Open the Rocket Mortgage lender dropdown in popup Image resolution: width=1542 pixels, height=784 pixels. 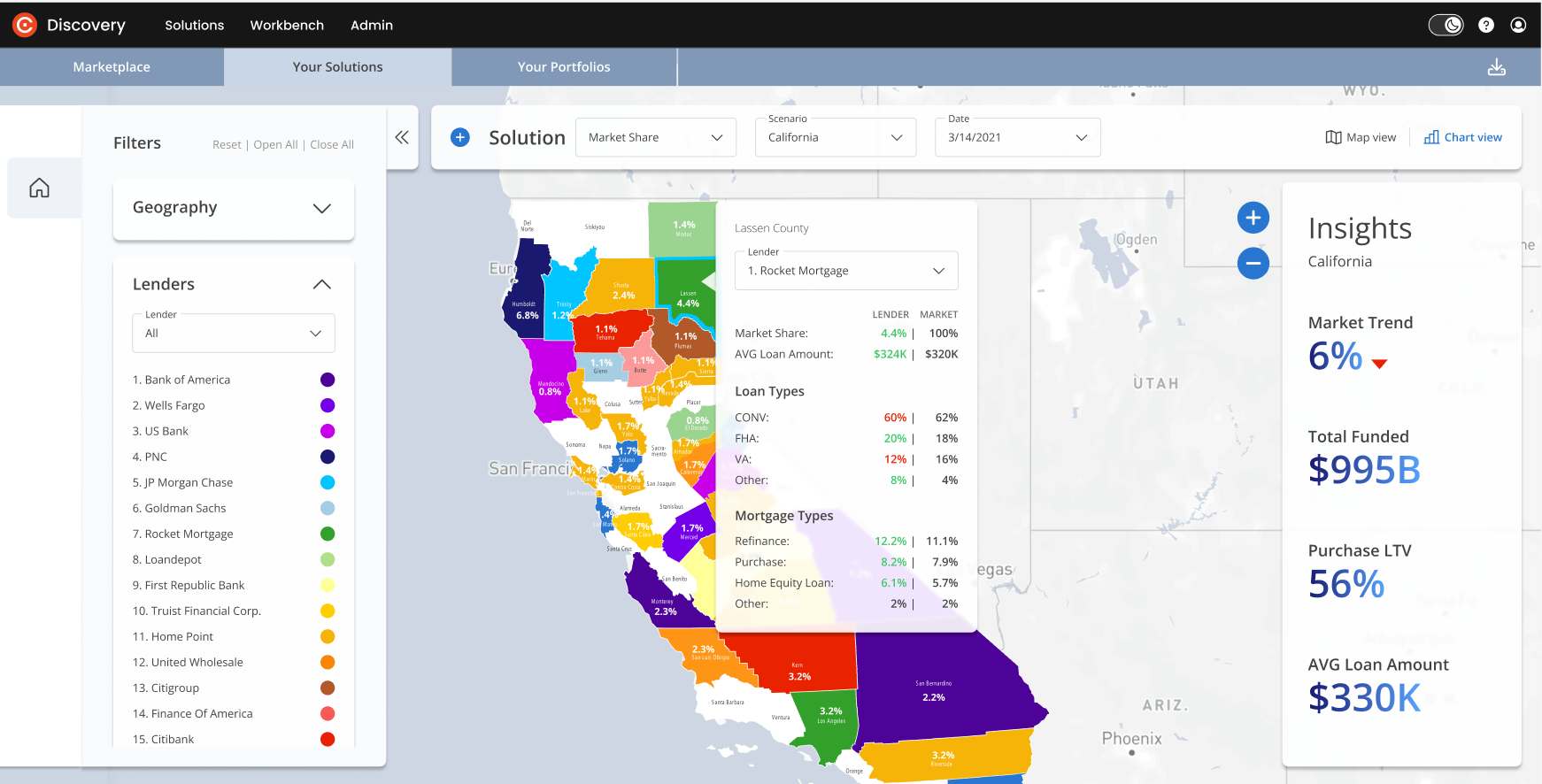click(846, 271)
